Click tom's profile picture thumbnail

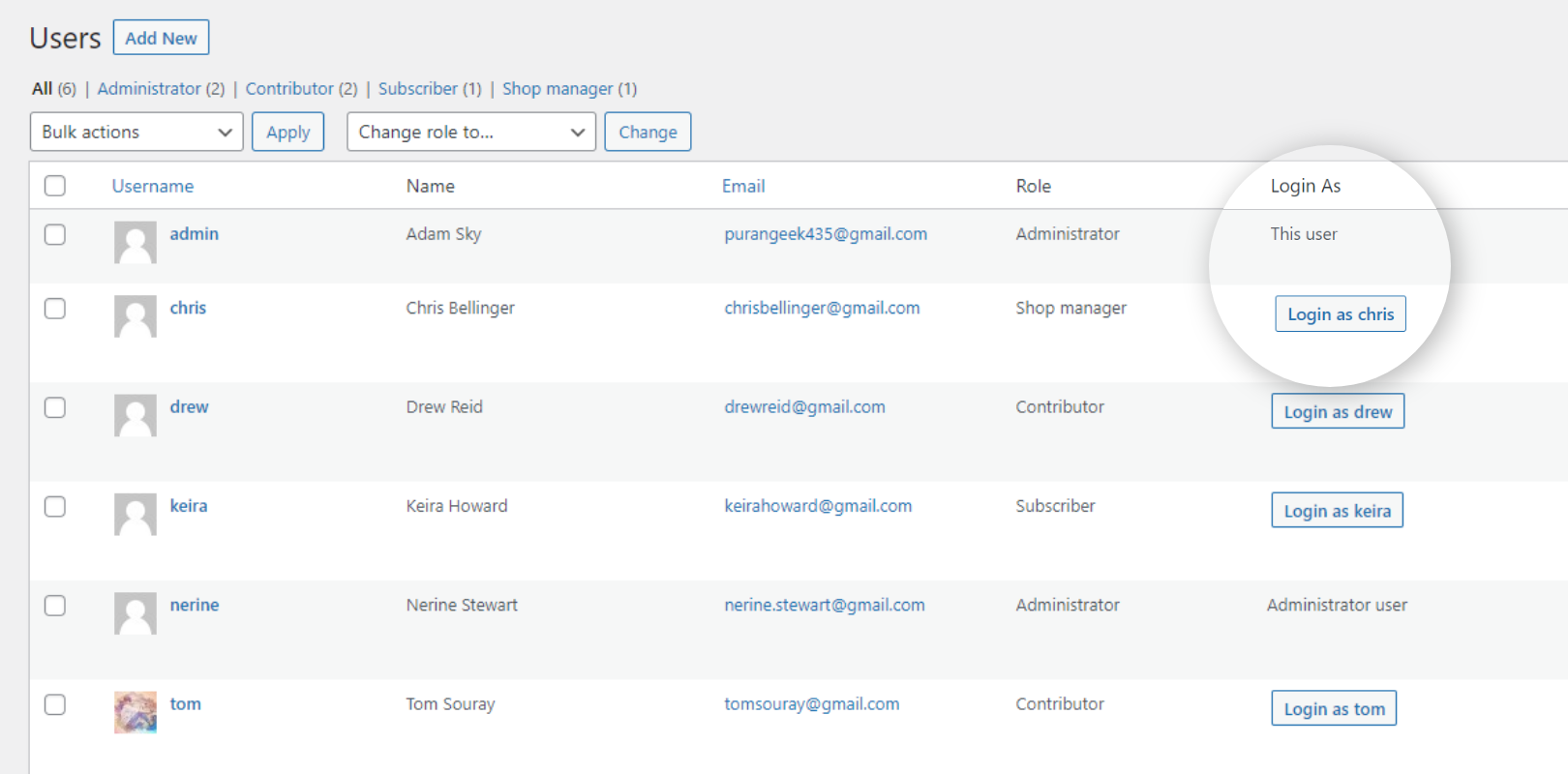(x=136, y=712)
